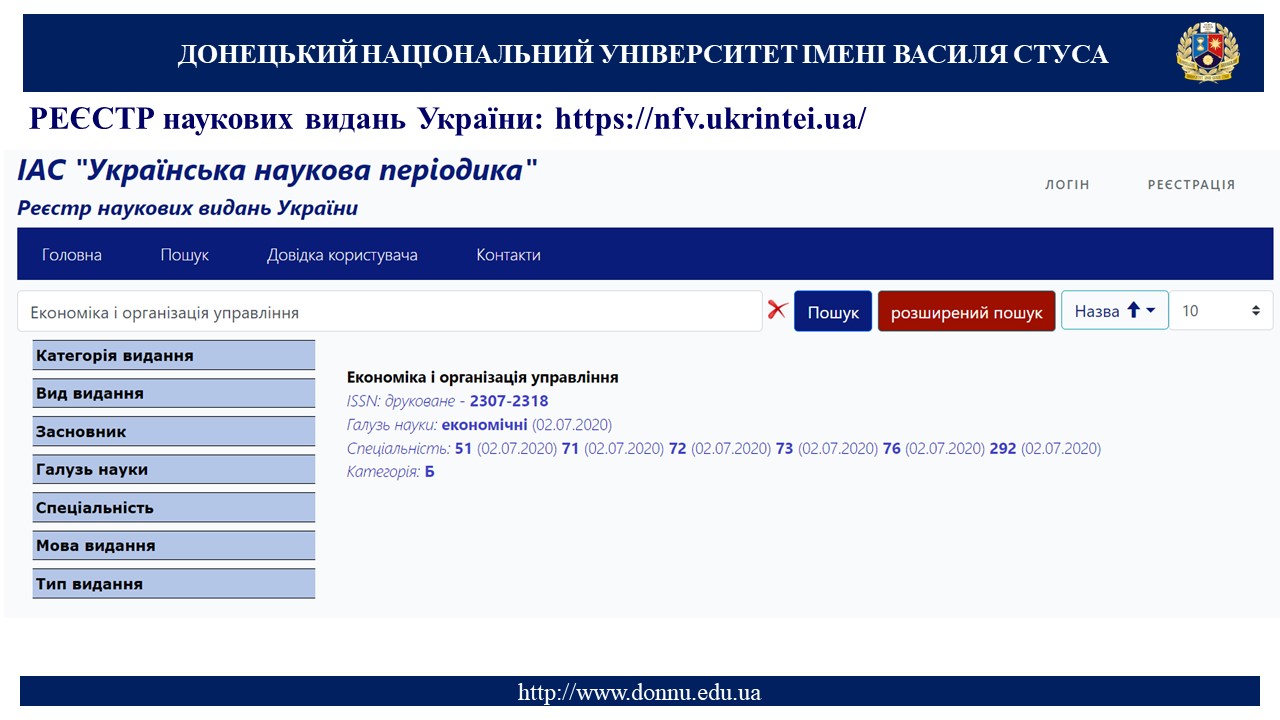Open the Назва sort order dropdown

(1114, 311)
